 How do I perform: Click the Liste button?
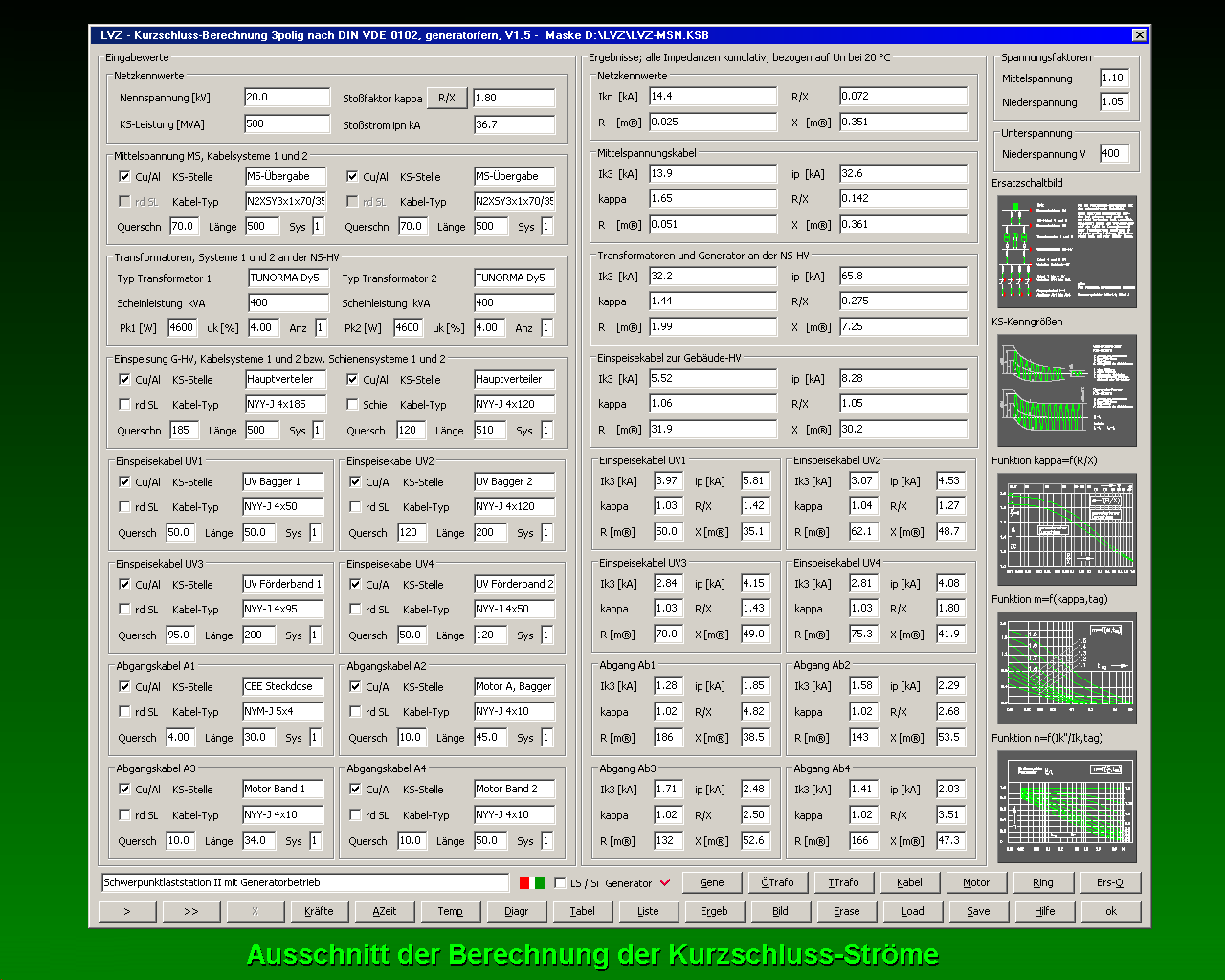[649, 911]
